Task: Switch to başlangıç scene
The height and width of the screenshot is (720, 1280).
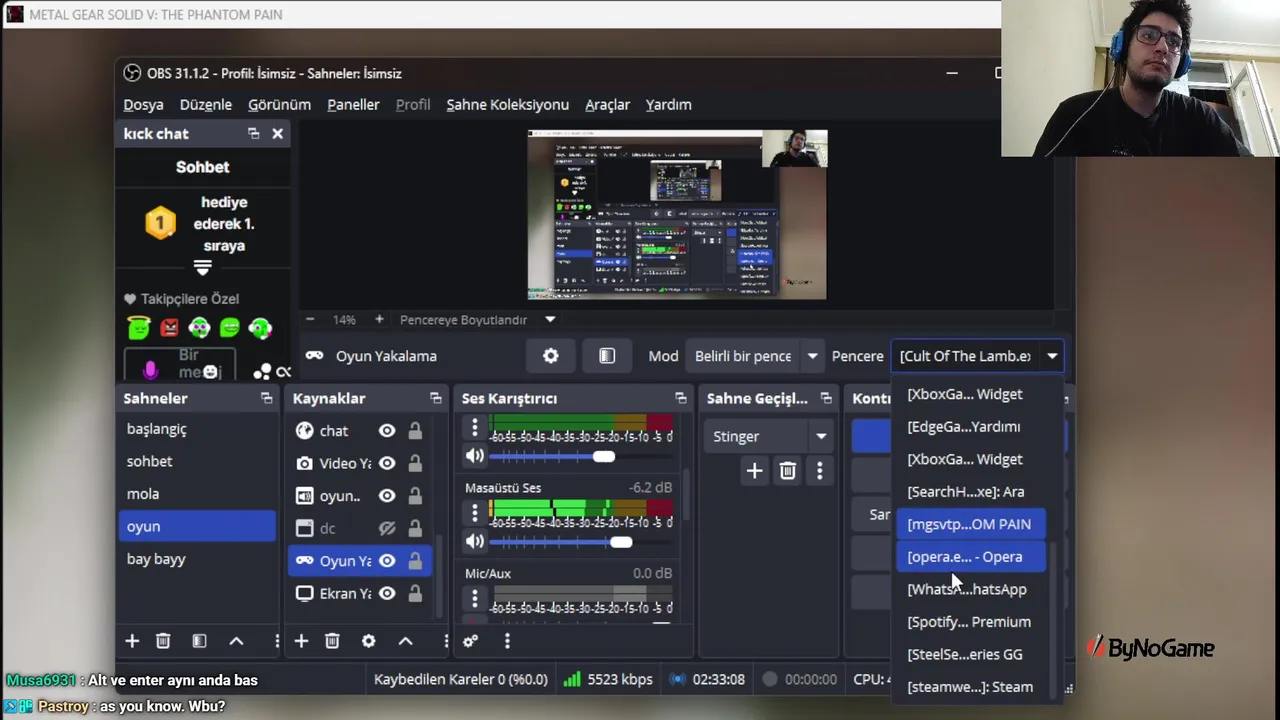Action: pos(197,429)
